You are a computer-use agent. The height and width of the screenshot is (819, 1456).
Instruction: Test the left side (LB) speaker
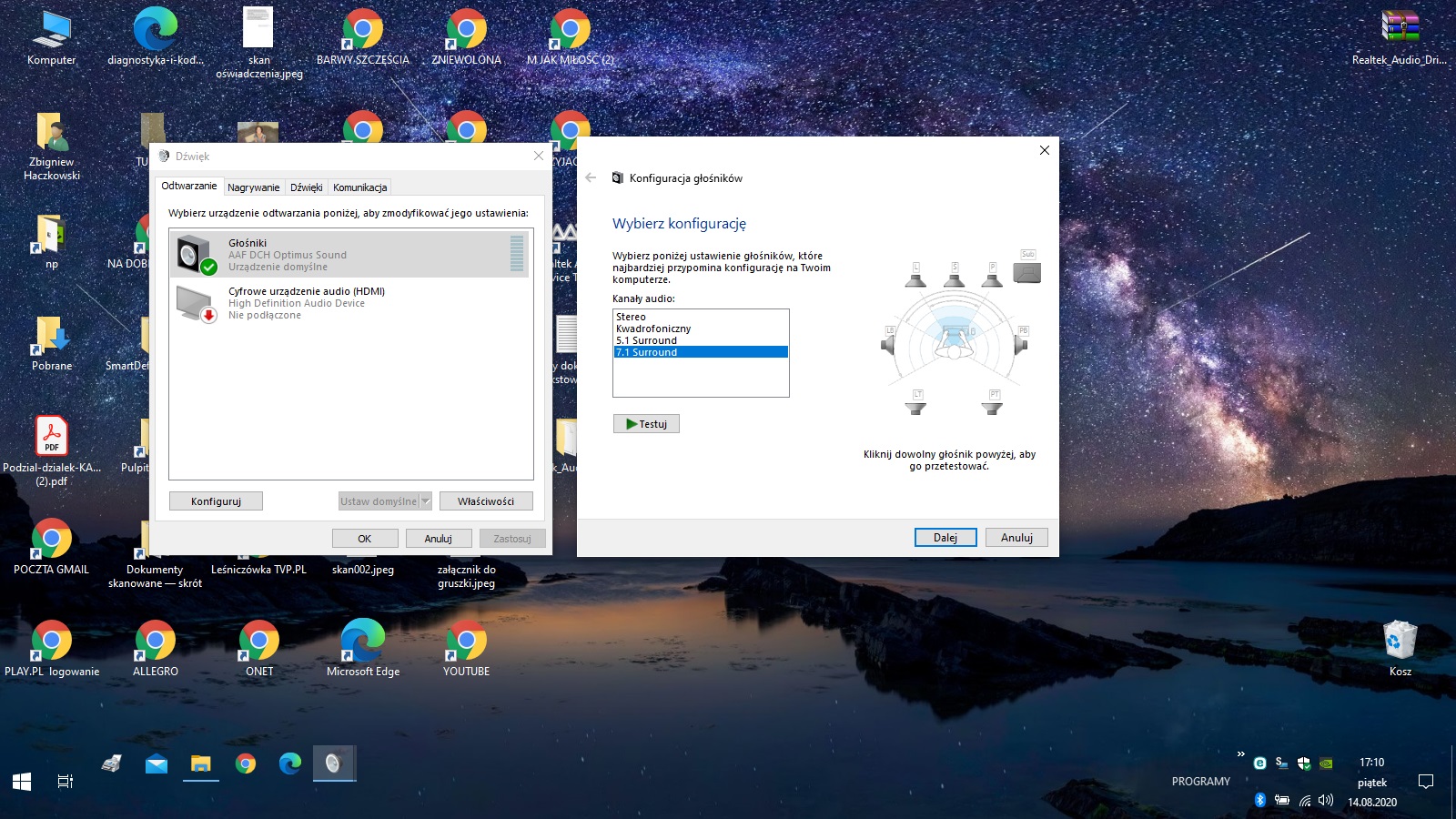pos(889,342)
